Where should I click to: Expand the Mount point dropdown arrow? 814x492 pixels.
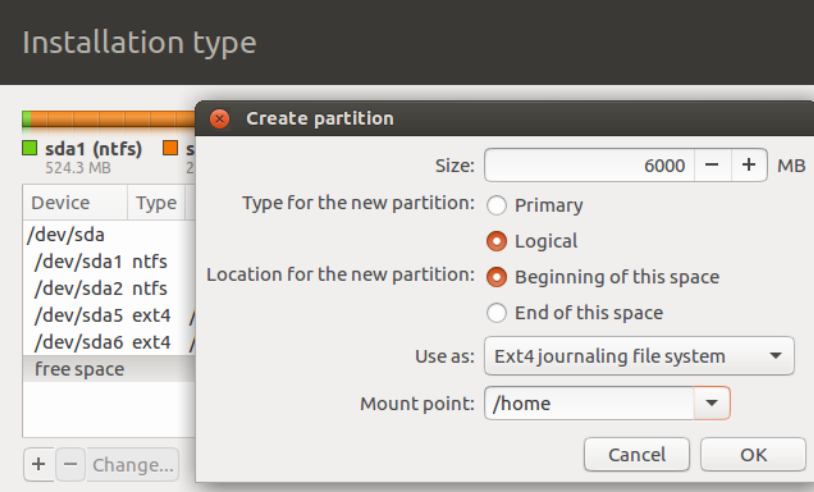pyautogui.click(x=712, y=403)
